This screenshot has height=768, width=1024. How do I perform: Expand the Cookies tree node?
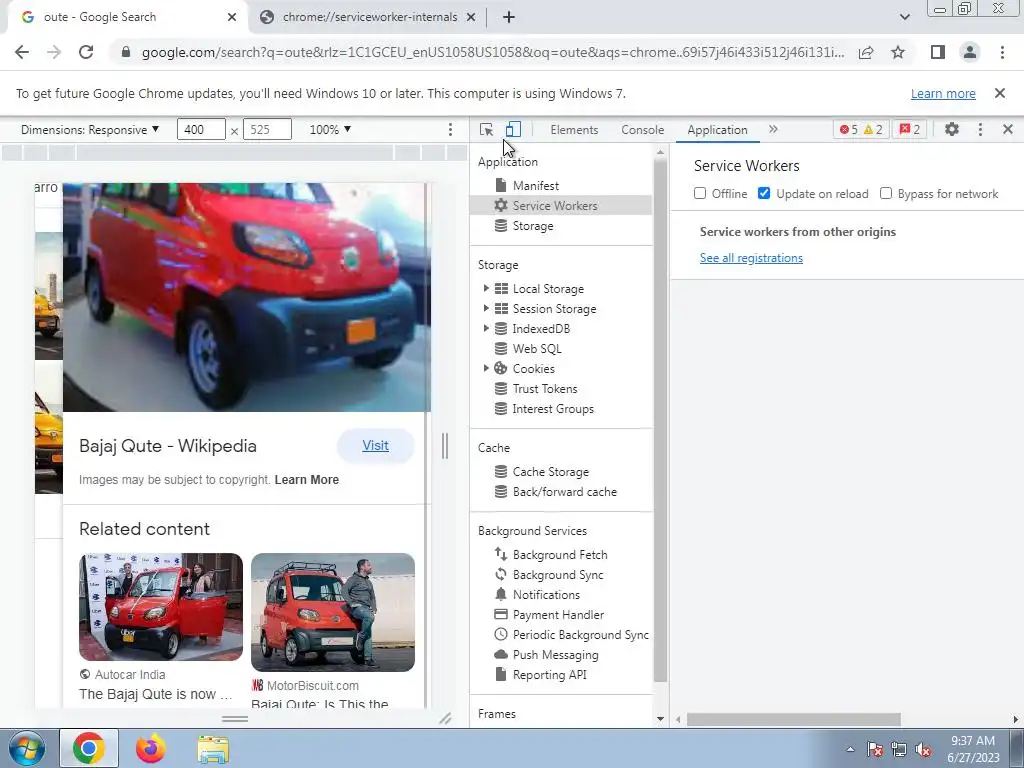pyautogui.click(x=486, y=368)
